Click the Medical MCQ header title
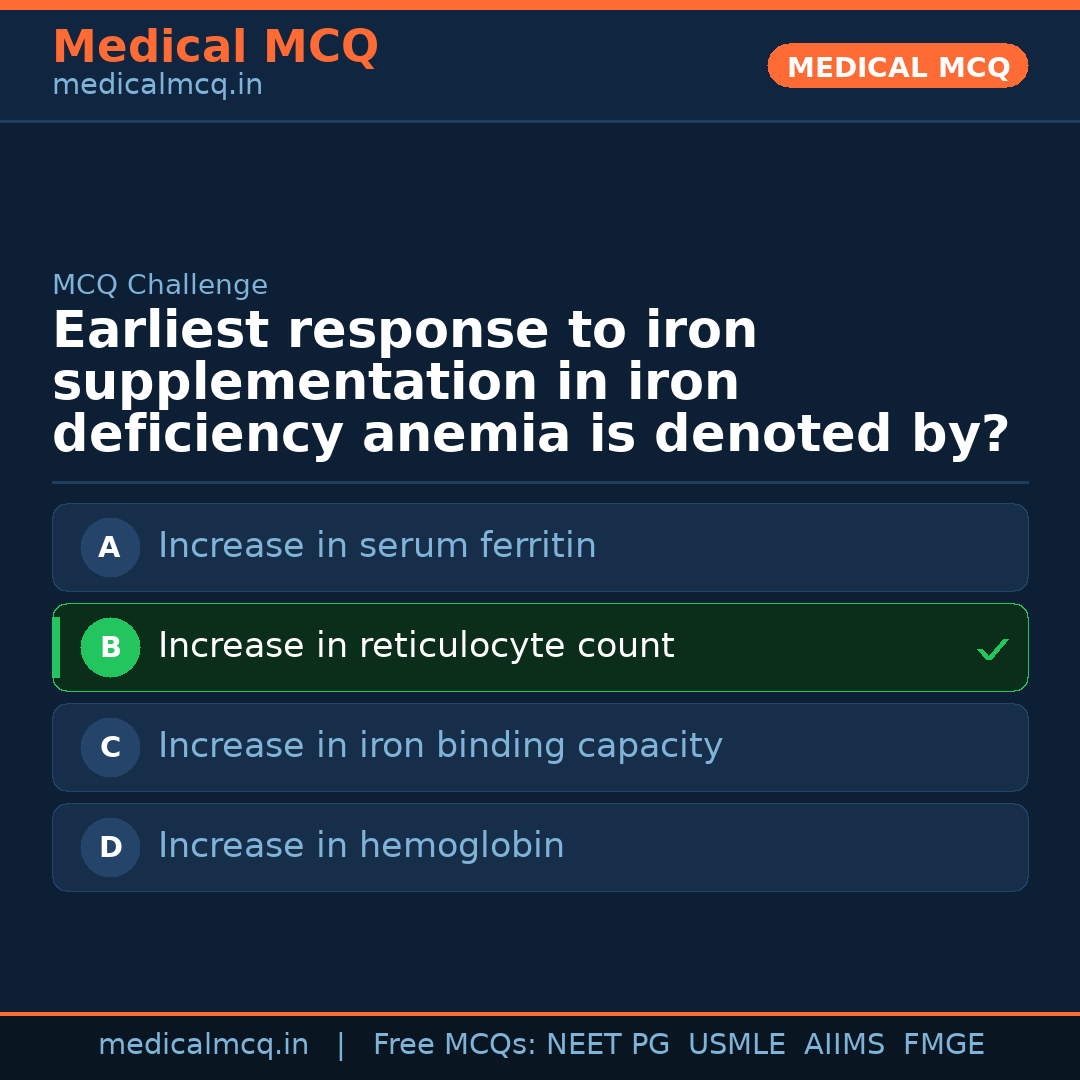This screenshot has height=1080, width=1080. pyautogui.click(x=215, y=47)
